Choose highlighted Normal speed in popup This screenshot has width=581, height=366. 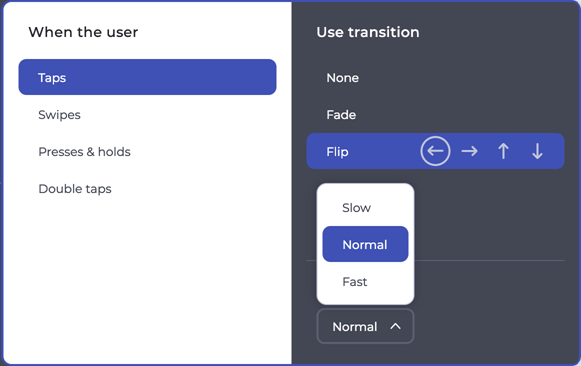[x=365, y=244]
